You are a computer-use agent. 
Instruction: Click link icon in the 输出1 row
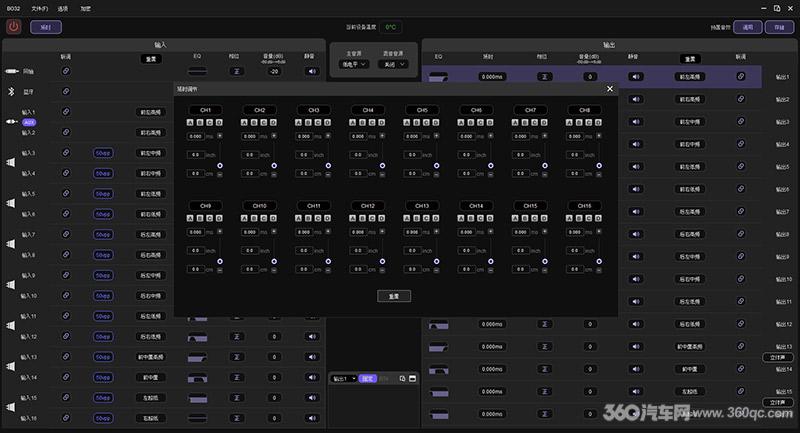741,77
